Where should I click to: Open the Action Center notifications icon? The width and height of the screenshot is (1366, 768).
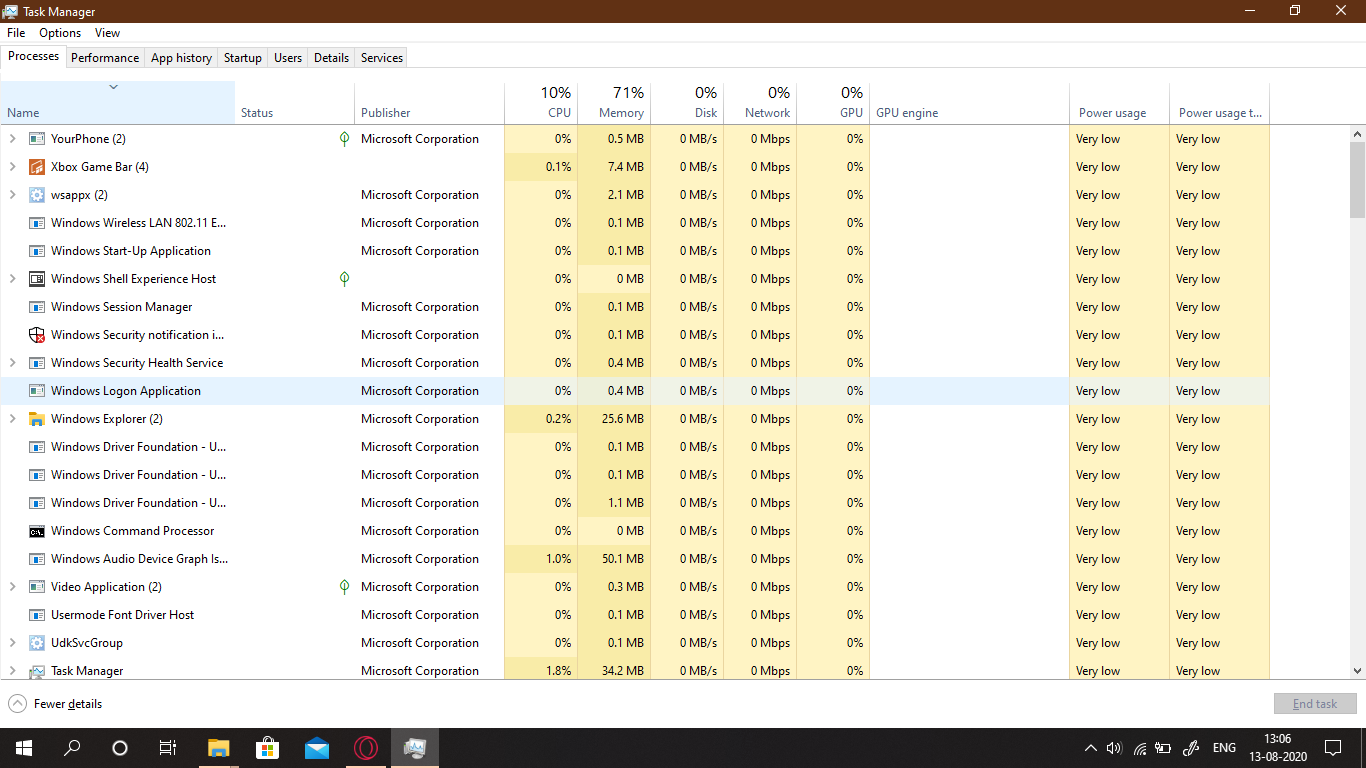click(x=1333, y=748)
